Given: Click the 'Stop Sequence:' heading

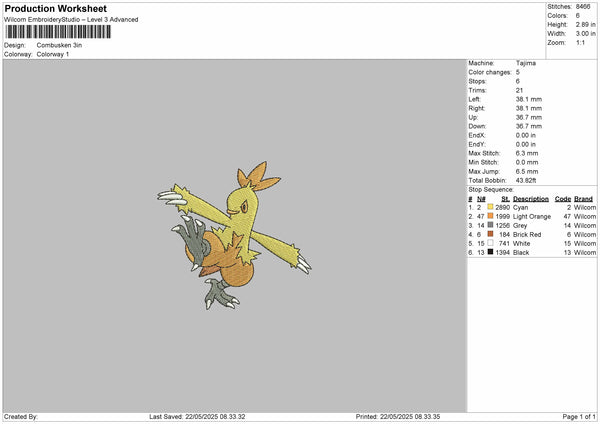Looking at the screenshot, I should point(491,190).
